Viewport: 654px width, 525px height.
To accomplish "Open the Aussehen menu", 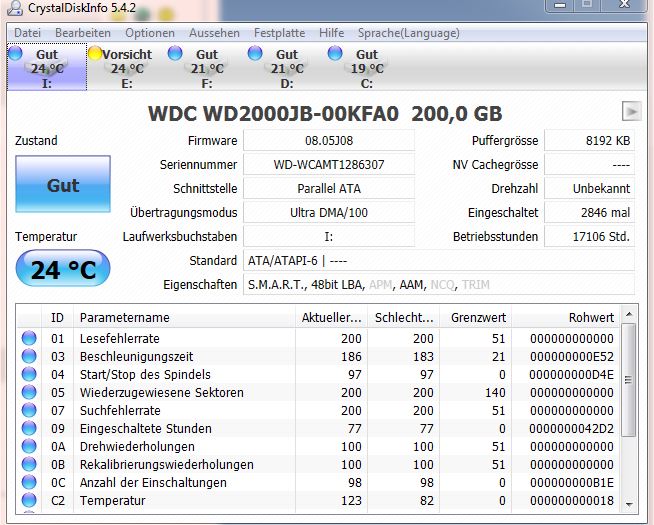I will tap(214, 33).
